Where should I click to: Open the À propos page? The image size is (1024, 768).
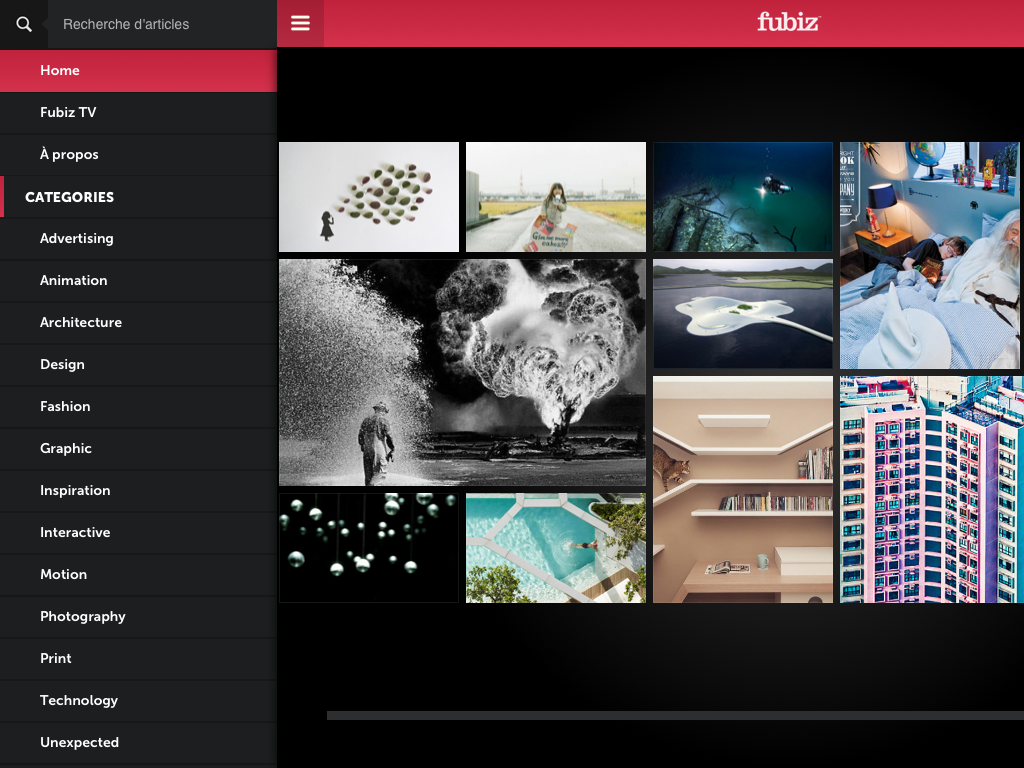(69, 154)
